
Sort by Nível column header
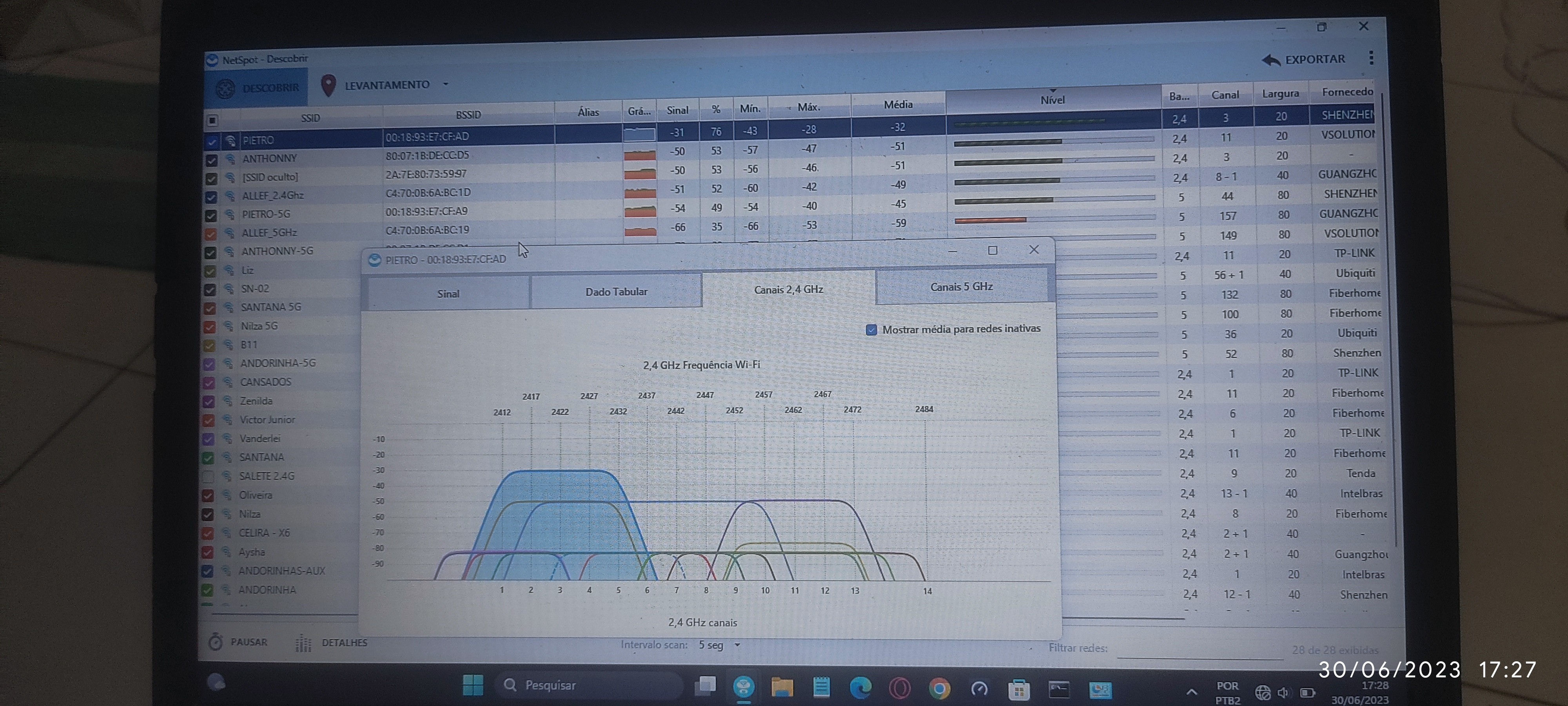click(1053, 100)
